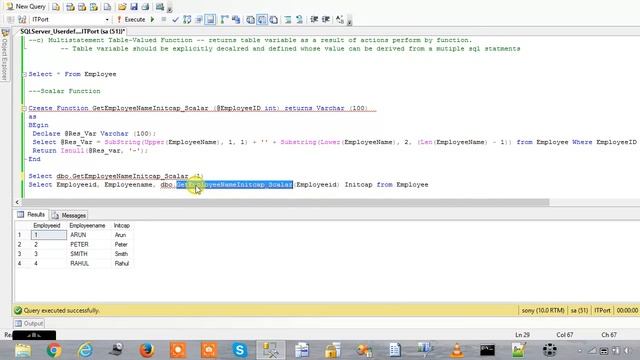
Task: Open the Object Explorer side tab
Action: (x=5, y=54)
